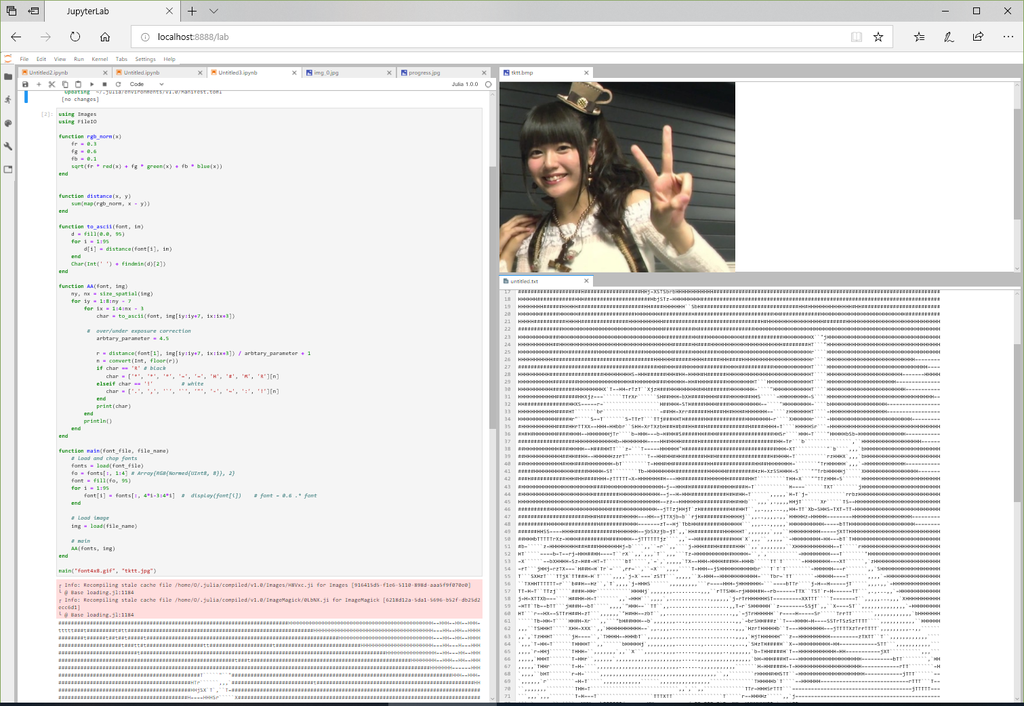The height and width of the screenshot is (706, 1024).
Task: Open a new browser tab with plus
Action: (x=192, y=11)
